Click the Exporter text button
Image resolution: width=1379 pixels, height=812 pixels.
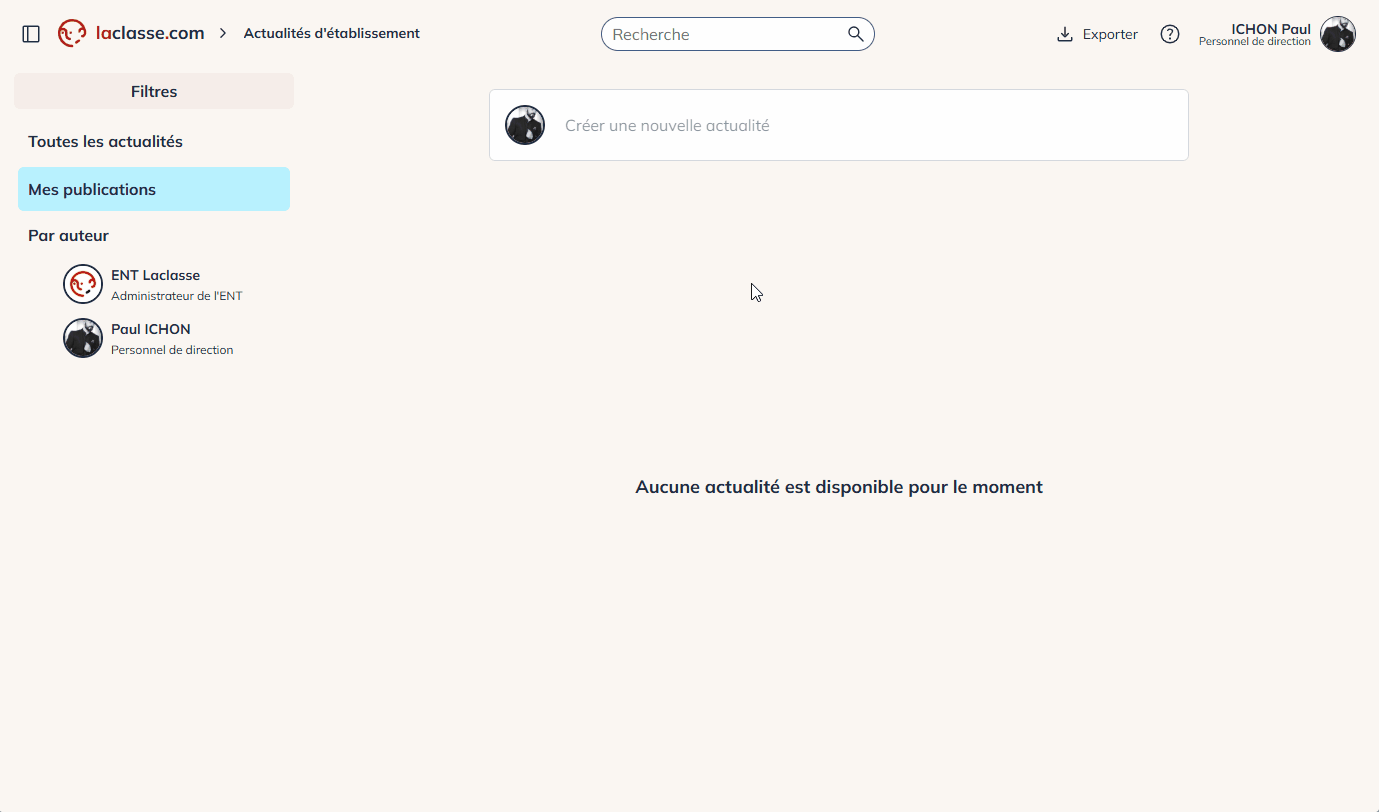(x=1110, y=35)
